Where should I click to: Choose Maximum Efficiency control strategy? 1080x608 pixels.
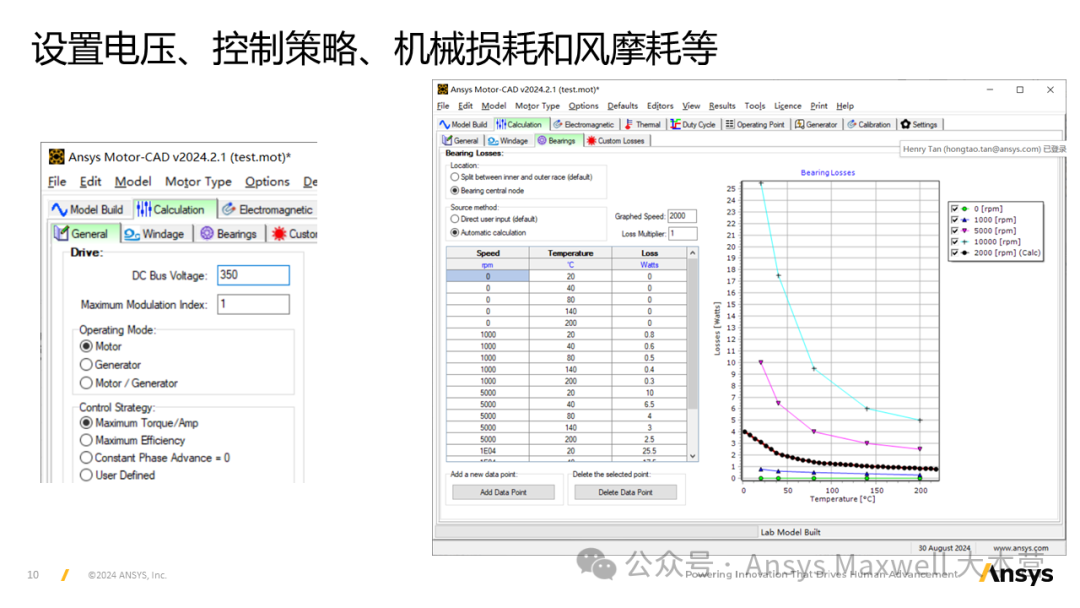86,440
